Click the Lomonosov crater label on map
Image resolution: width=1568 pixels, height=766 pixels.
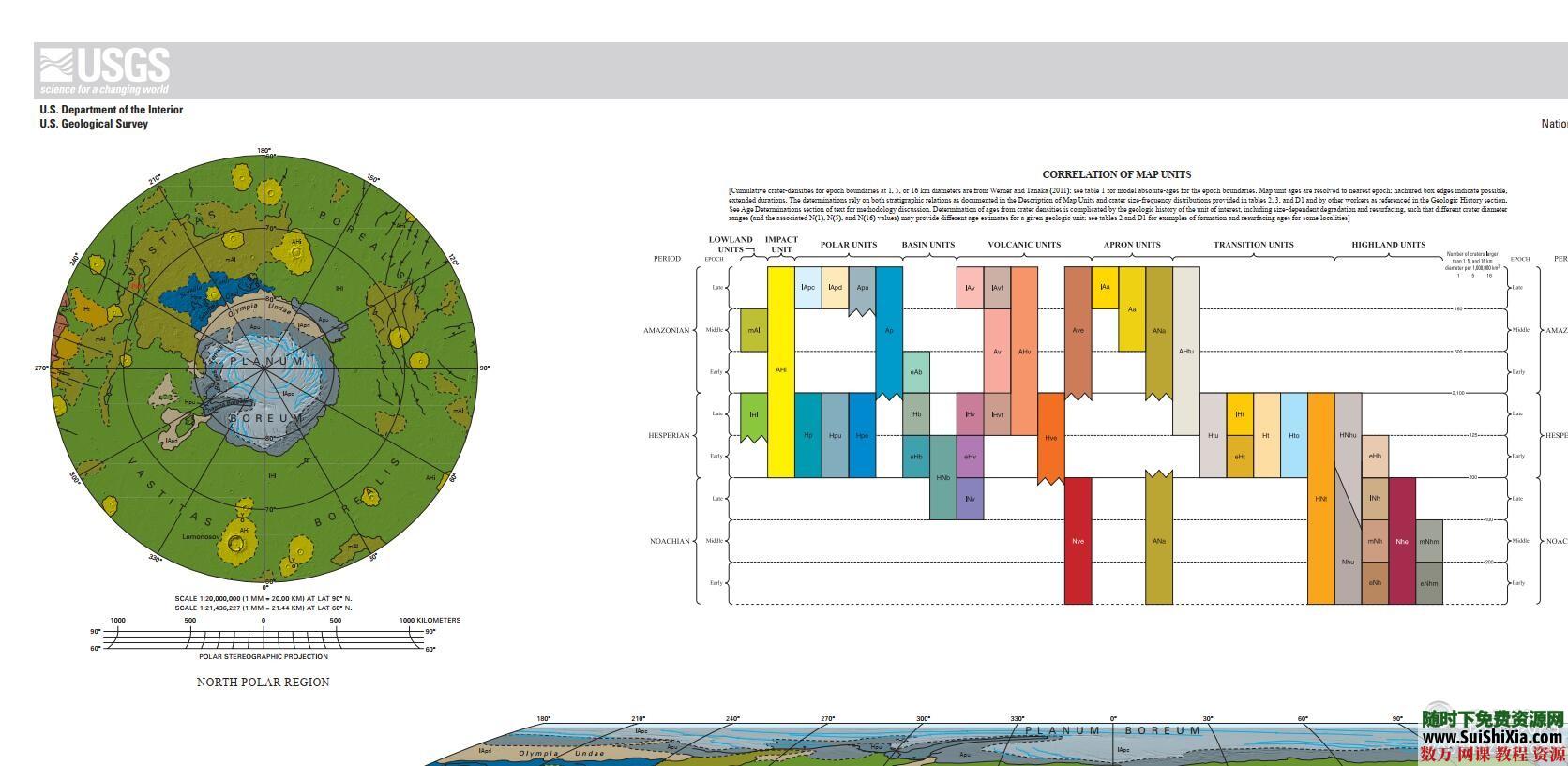coord(202,536)
